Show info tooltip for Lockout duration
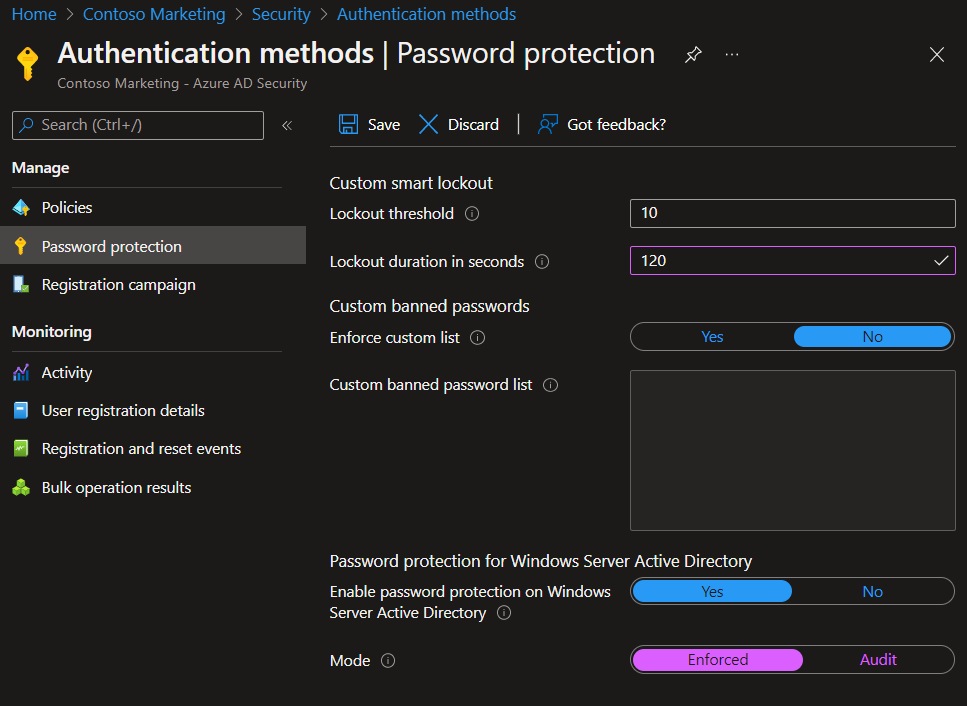Screen dimensions: 967x706 coord(542,262)
